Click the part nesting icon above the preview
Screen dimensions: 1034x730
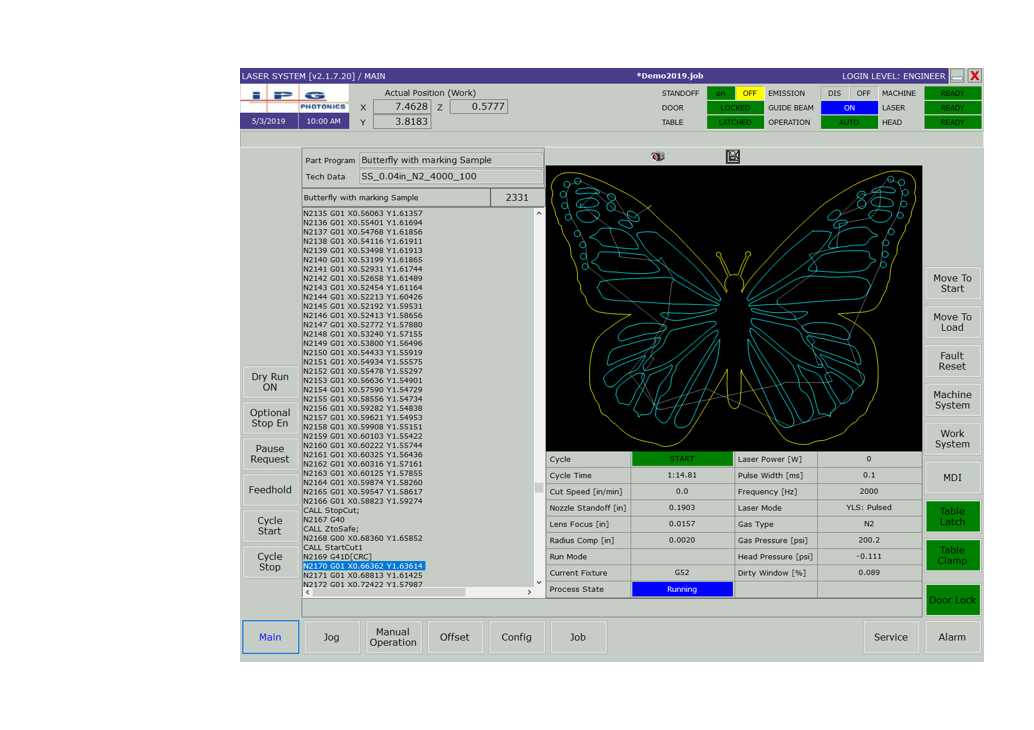point(733,157)
